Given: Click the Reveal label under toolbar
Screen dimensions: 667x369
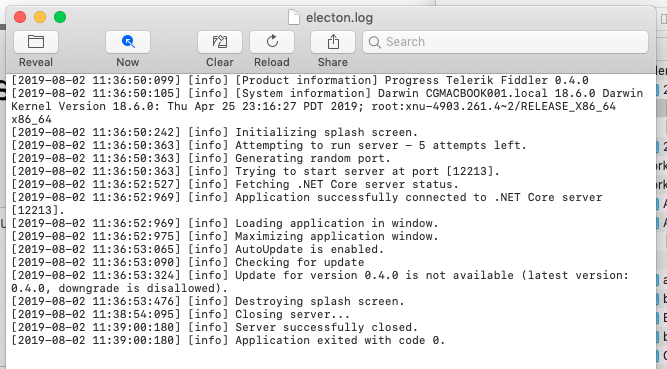Looking at the screenshot, I should pyautogui.click(x=36, y=62).
